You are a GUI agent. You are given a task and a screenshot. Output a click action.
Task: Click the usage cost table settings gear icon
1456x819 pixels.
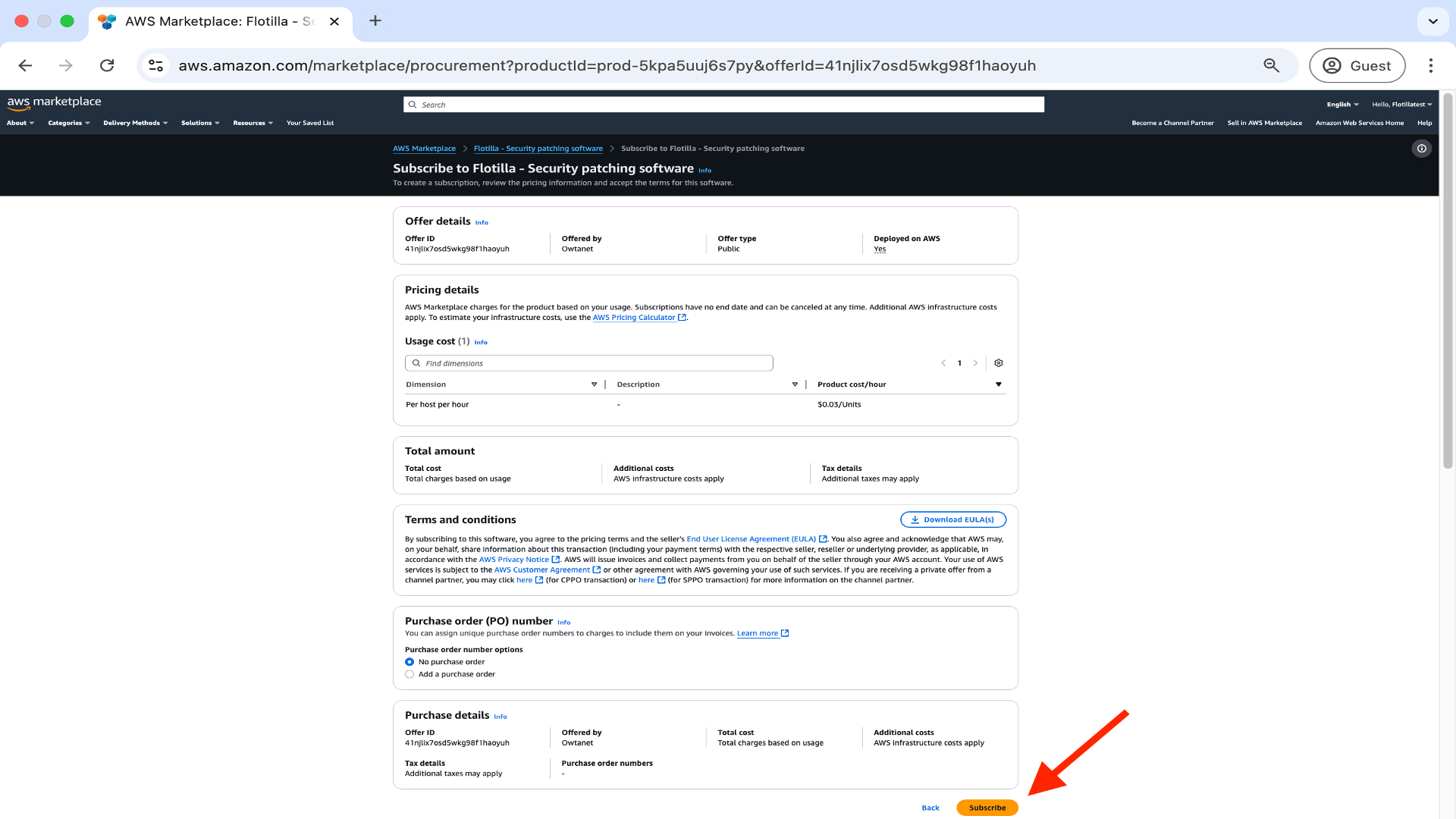pyautogui.click(x=999, y=363)
